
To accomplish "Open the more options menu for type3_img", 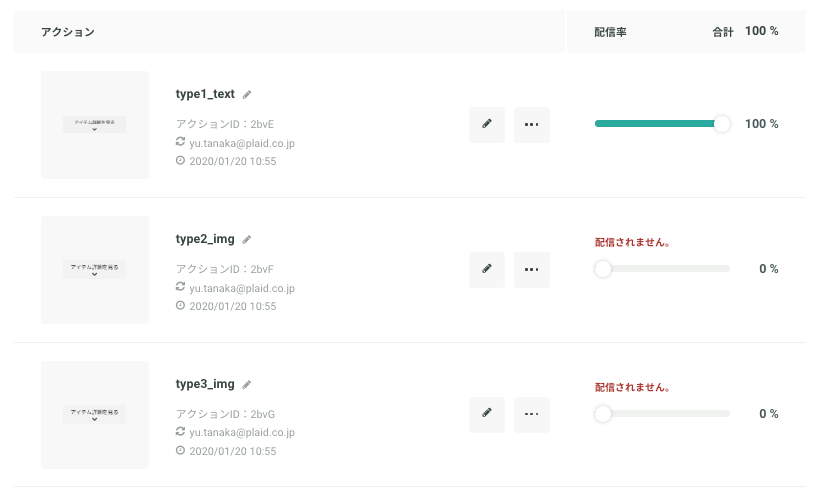I will [532, 415].
